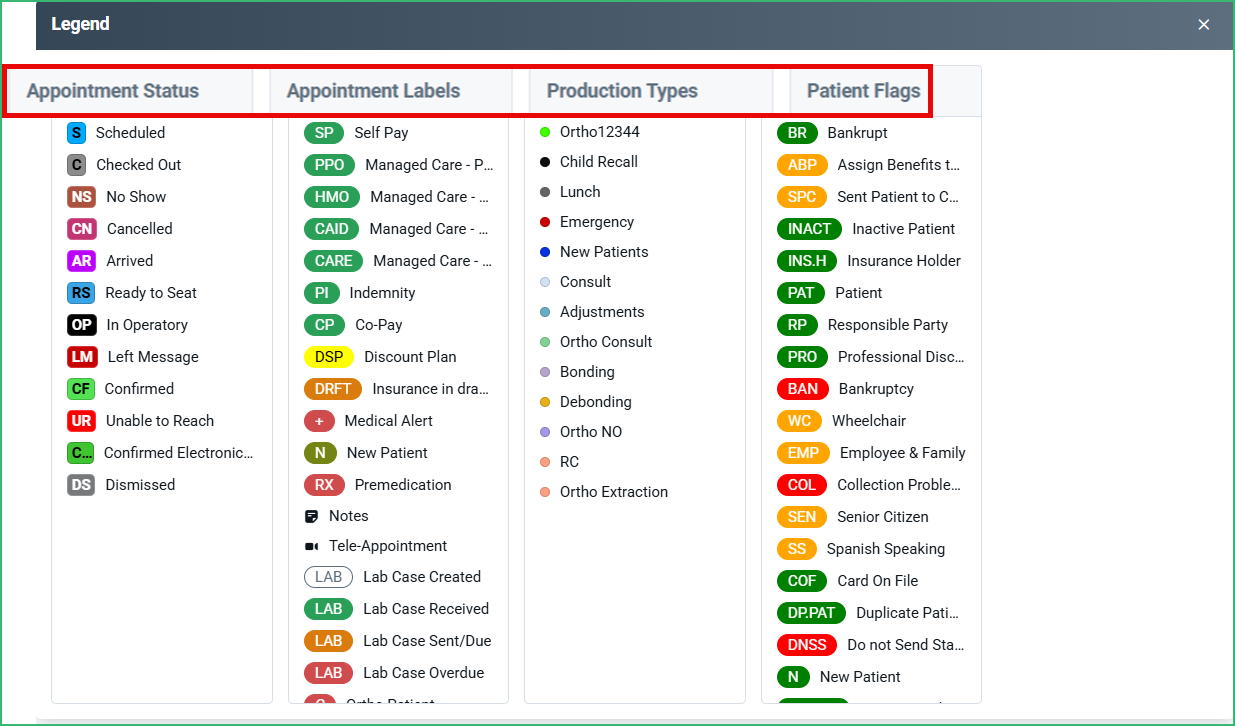The height and width of the screenshot is (726, 1235).
Task: Click the UR Unable to Reach badge
Action: 82,421
